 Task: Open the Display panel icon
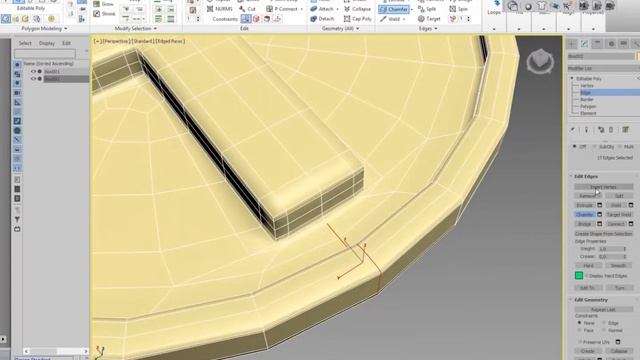pyautogui.click(x=624, y=44)
